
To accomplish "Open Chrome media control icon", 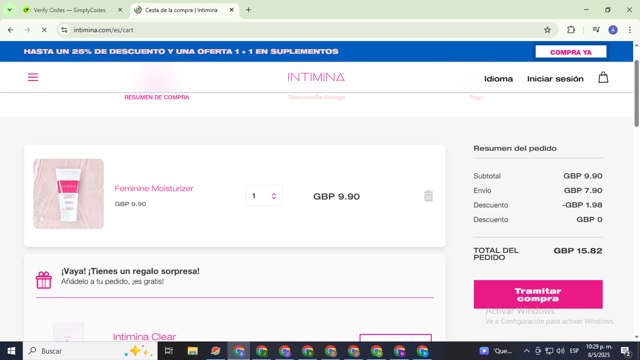I will pyautogui.click(x=596, y=30).
